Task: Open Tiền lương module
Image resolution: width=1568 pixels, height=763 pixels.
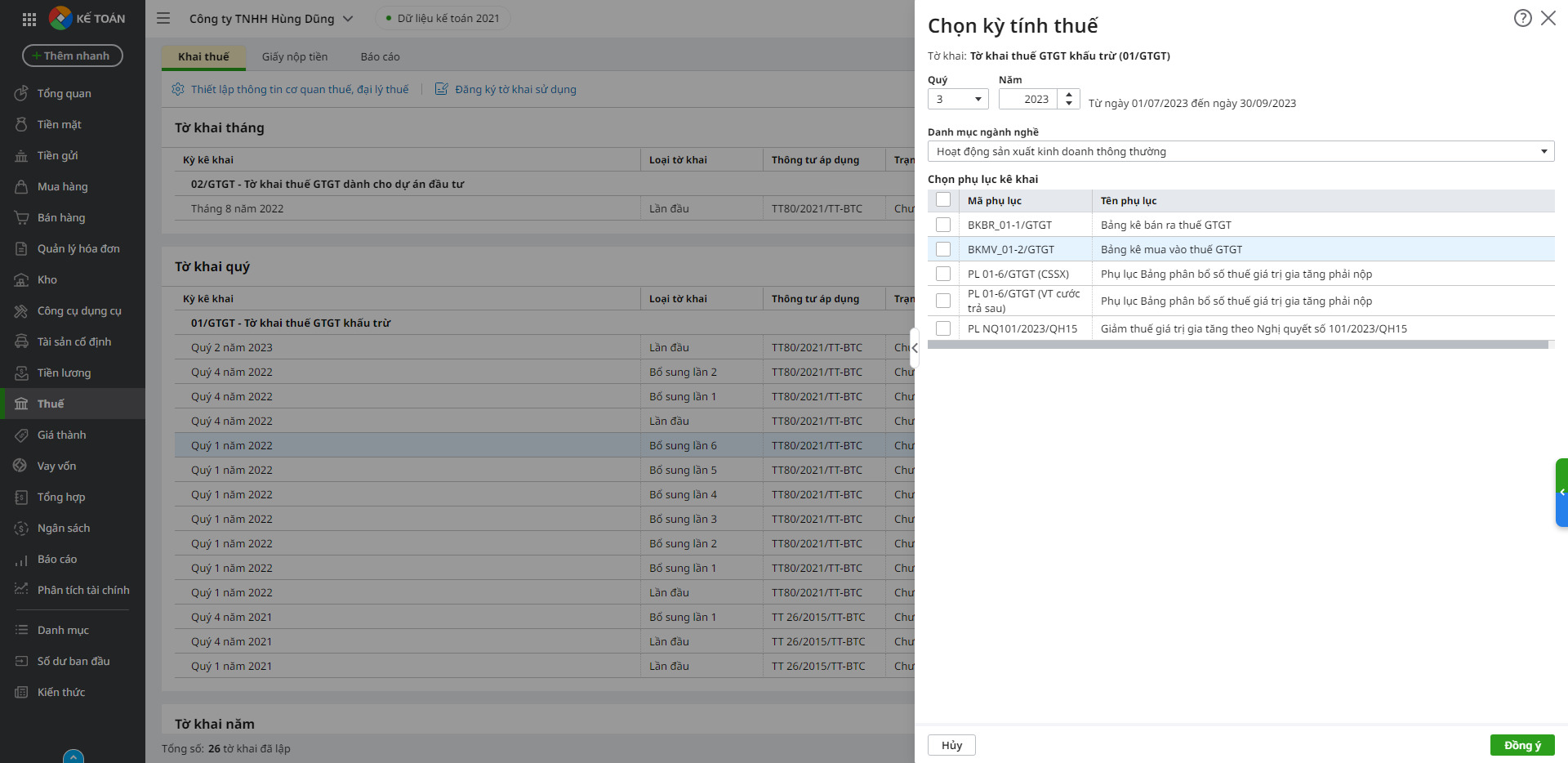Action: pos(73,373)
